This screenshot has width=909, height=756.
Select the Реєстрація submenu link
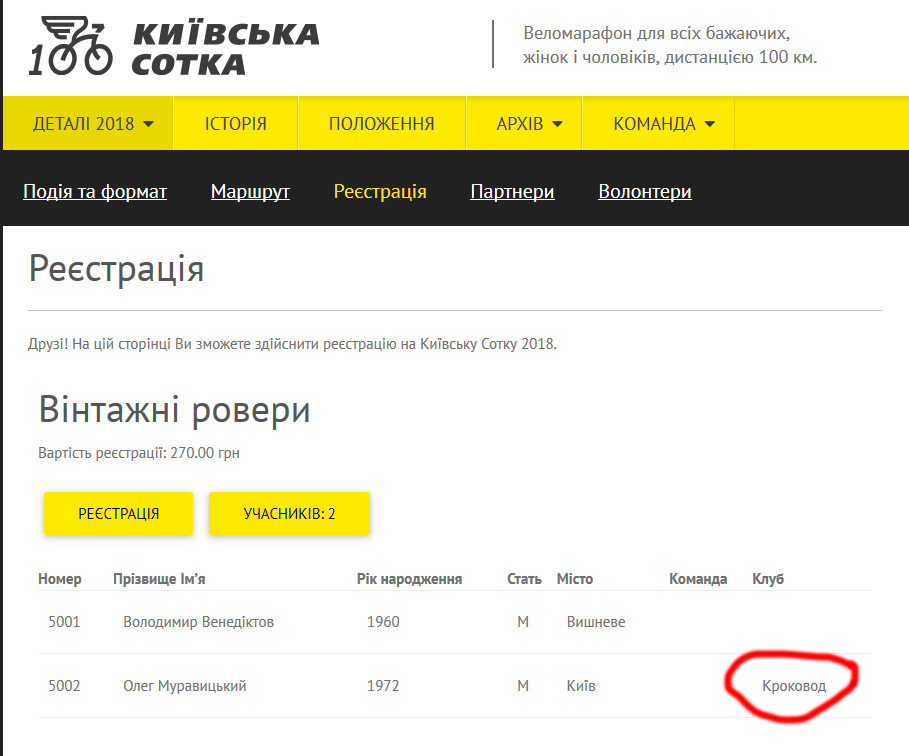pos(380,191)
